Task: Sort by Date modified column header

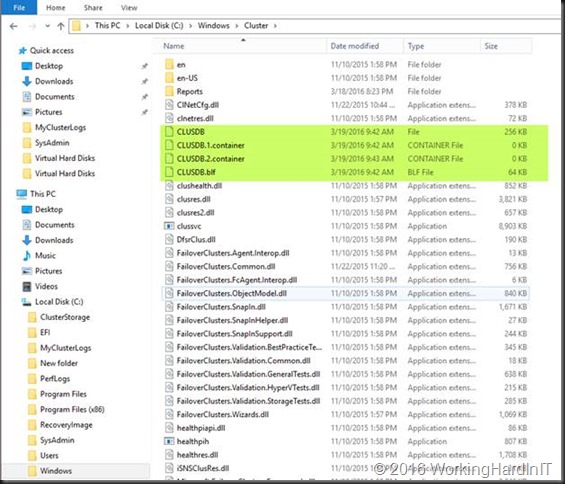Action: 355,46
